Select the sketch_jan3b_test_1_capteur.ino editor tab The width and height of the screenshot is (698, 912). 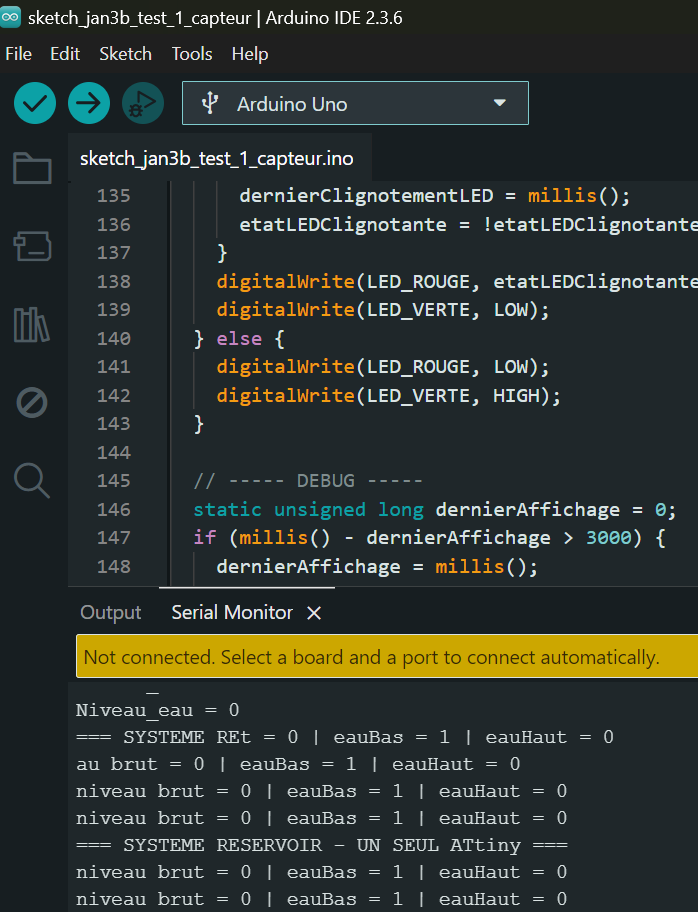tap(216, 159)
